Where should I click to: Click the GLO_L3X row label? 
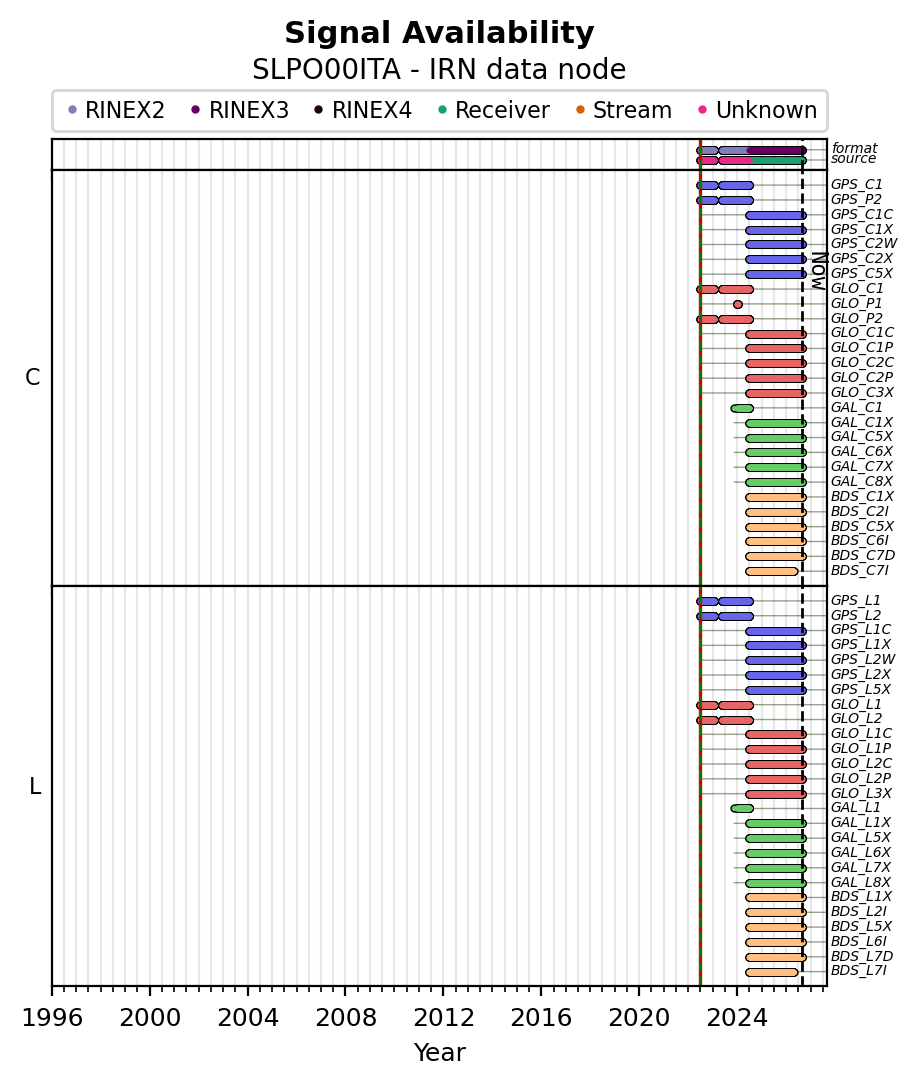click(861, 794)
